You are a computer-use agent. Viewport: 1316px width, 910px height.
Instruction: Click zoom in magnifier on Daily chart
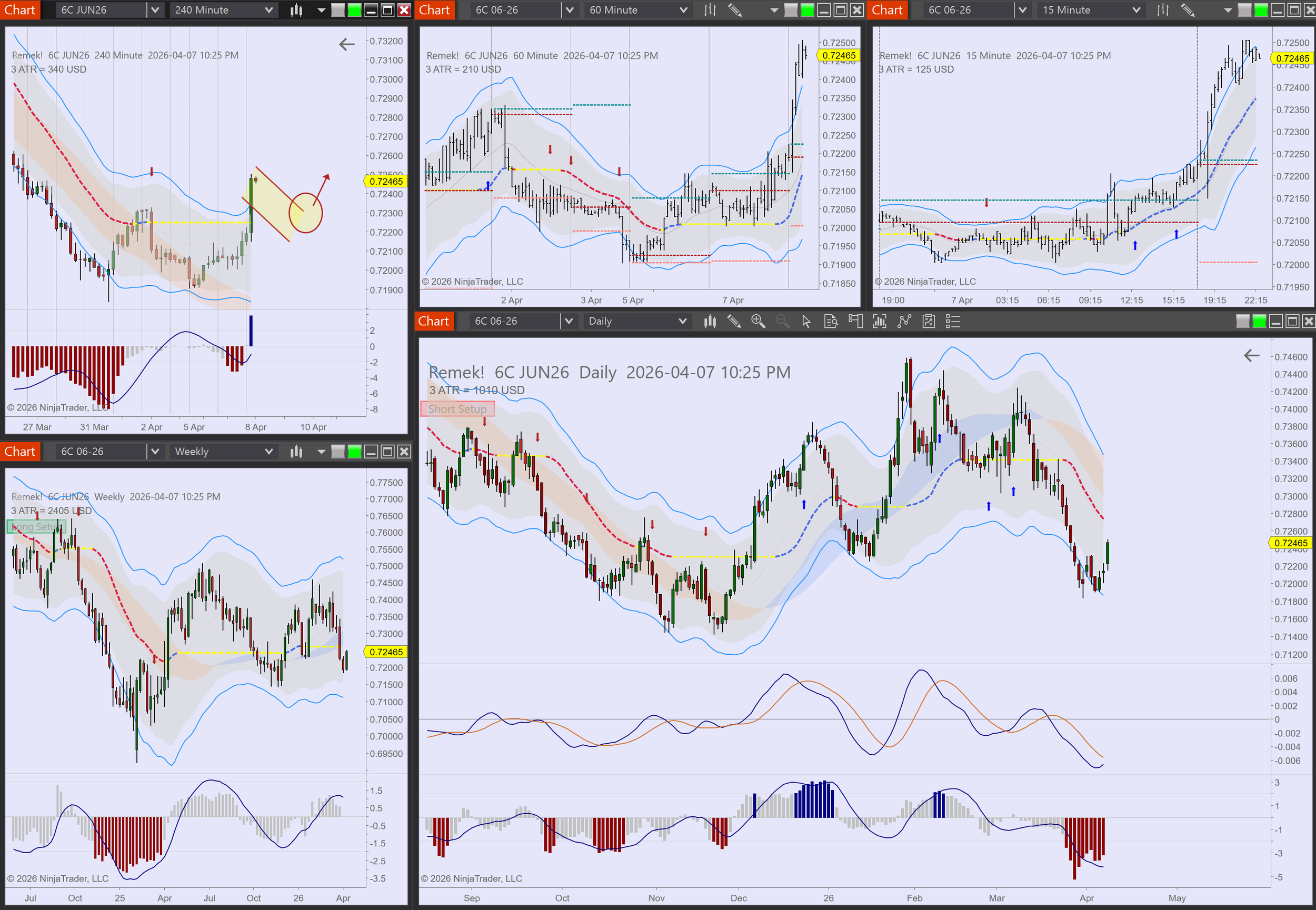[758, 322]
